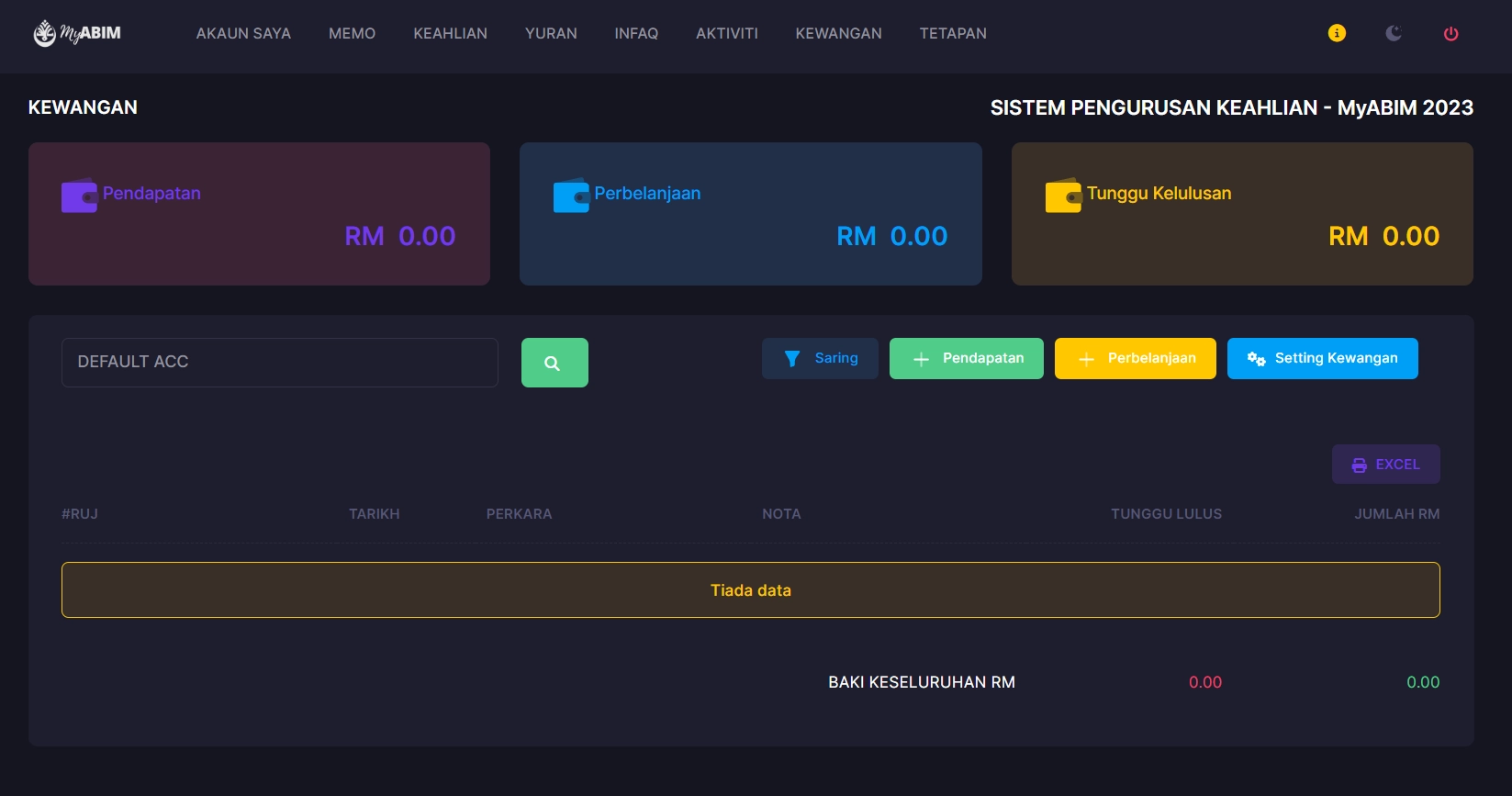Click the yellow info icon
The height and width of the screenshot is (796, 1512).
1337,33
